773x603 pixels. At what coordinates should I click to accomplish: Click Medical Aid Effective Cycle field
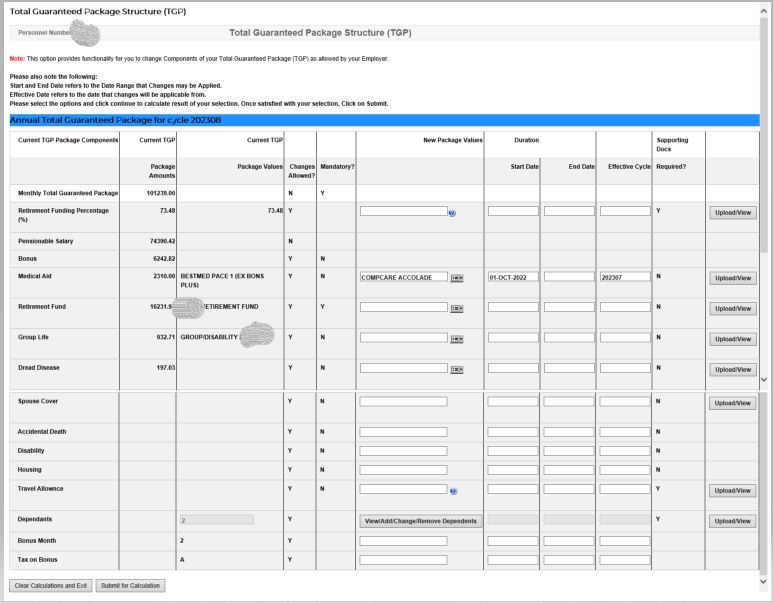(x=624, y=277)
